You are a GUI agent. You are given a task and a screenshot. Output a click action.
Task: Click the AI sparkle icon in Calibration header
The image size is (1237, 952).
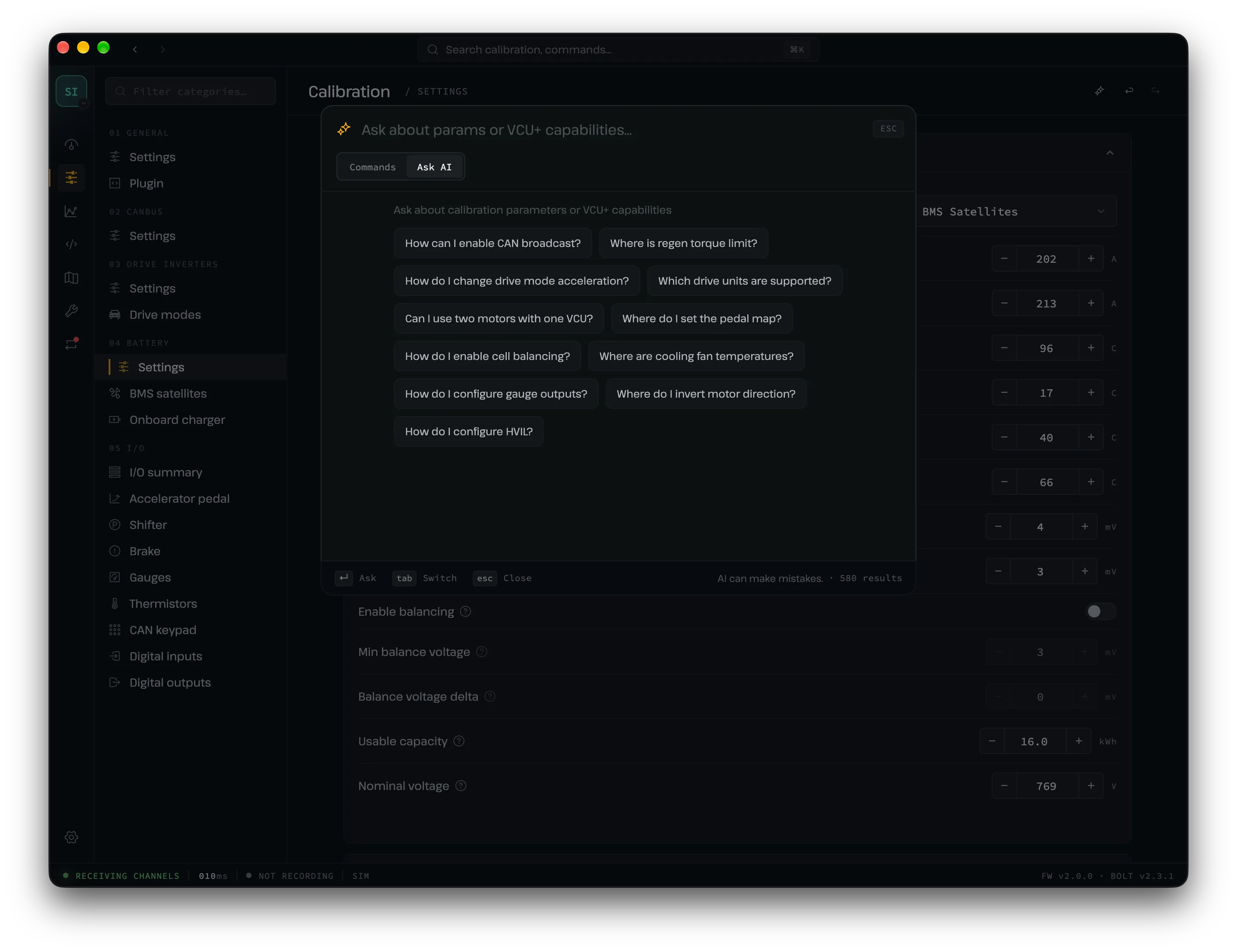pyautogui.click(x=1099, y=91)
